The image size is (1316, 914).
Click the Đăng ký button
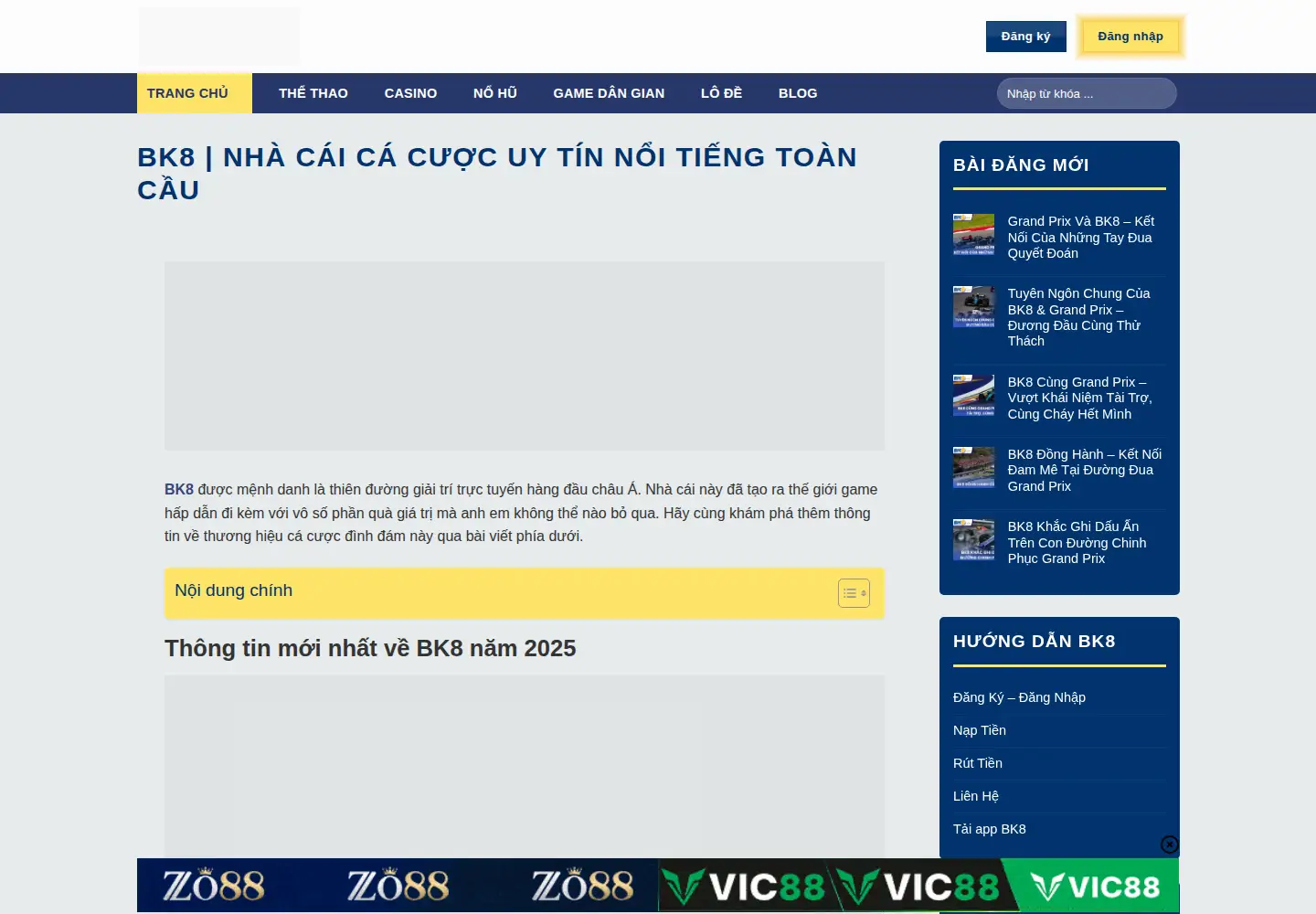1025,37
